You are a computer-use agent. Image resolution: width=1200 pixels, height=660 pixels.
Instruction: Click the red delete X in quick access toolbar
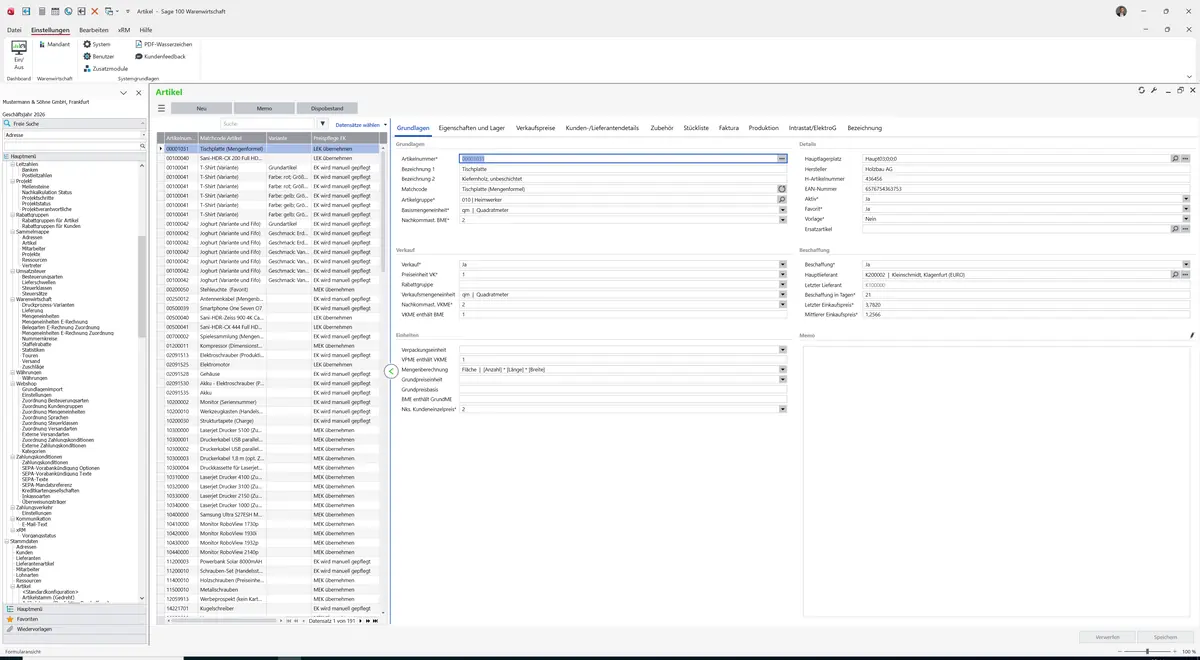point(95,11)
